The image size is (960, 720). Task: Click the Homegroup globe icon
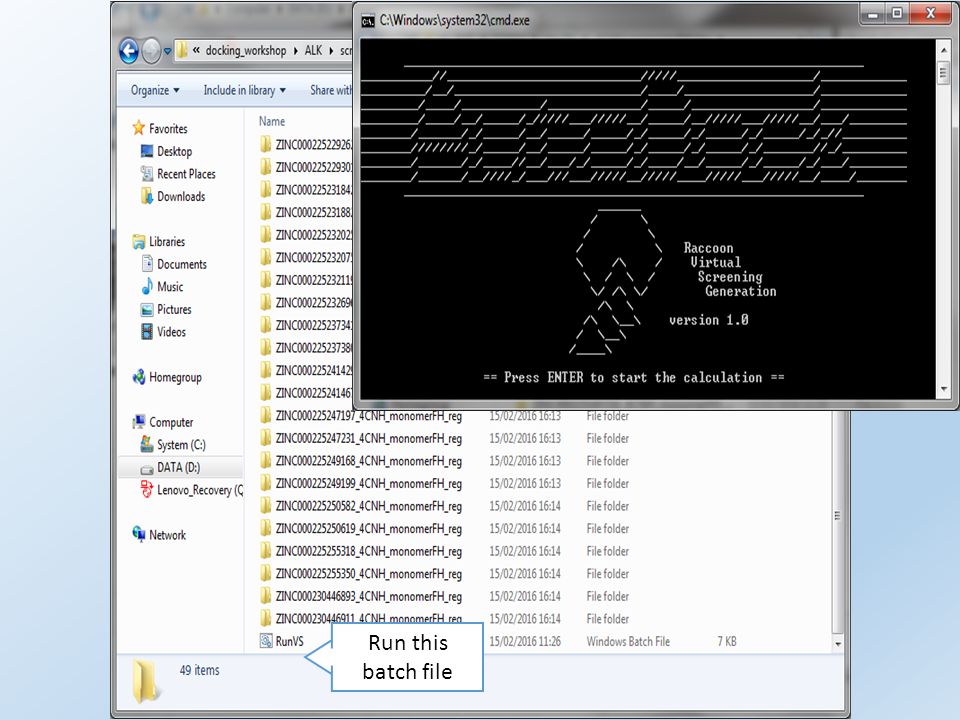point(139,377)
